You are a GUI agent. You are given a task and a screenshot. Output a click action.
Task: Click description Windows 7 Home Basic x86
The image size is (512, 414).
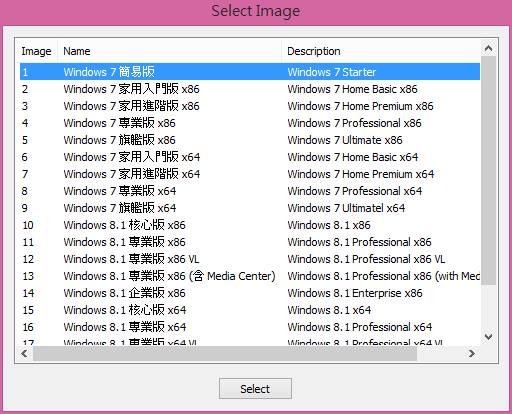pyautogui.click(x=352, y=89)
